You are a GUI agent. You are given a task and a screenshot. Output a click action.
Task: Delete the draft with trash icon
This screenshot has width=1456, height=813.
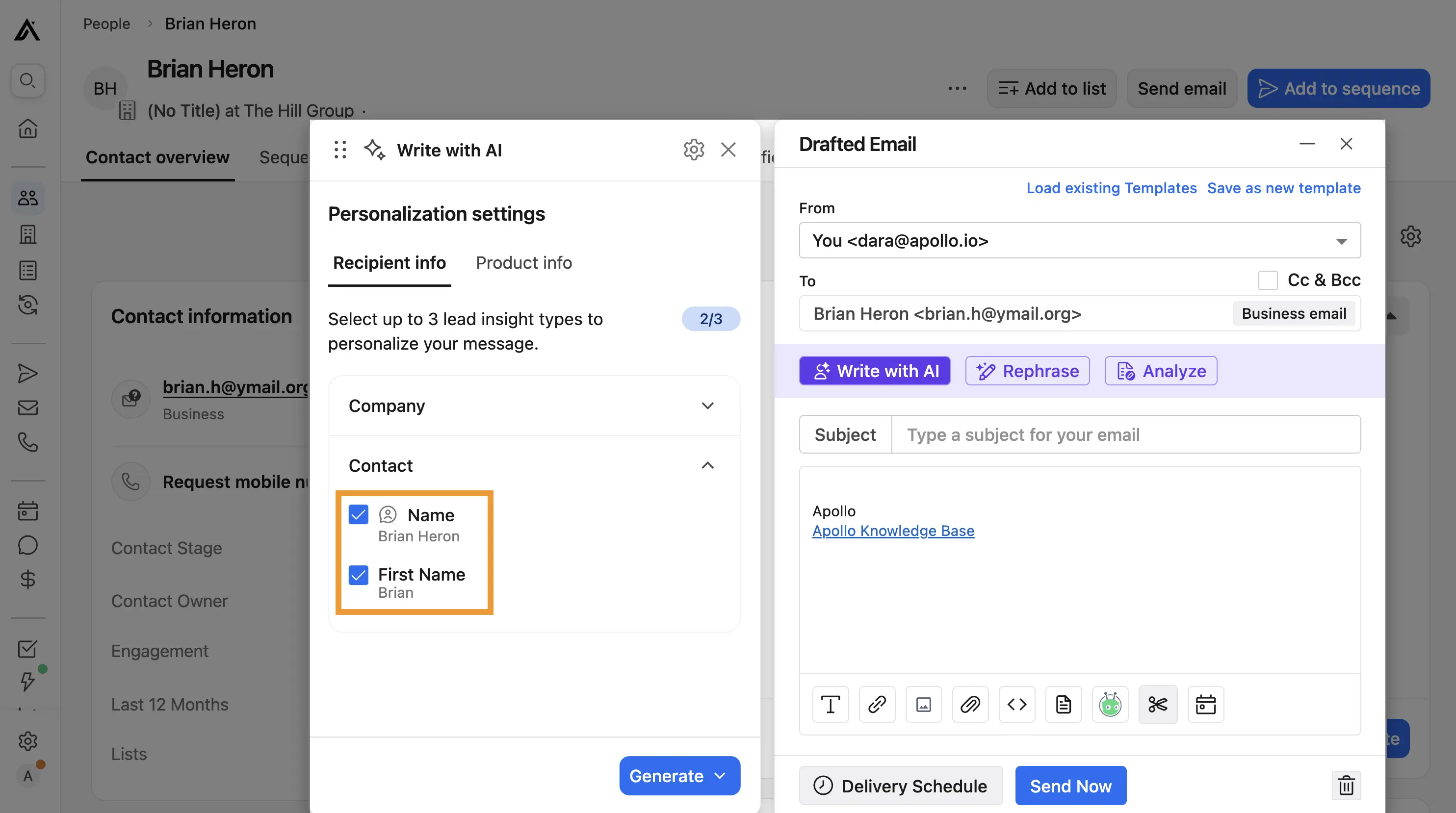pos(1346,786)
